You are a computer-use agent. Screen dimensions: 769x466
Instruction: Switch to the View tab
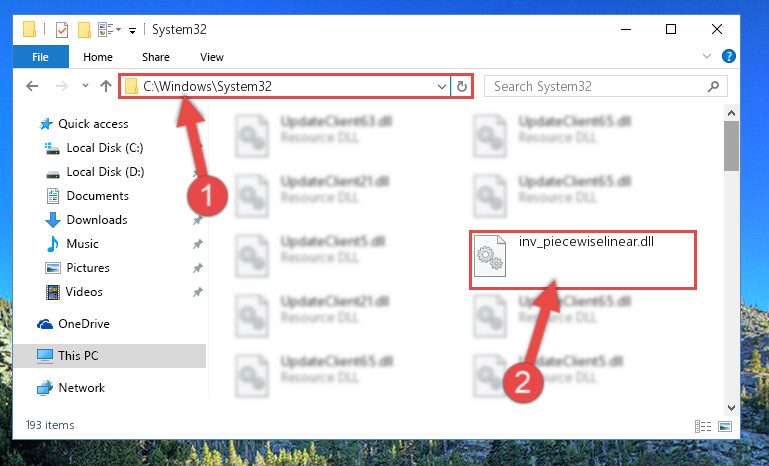point(212,57)
